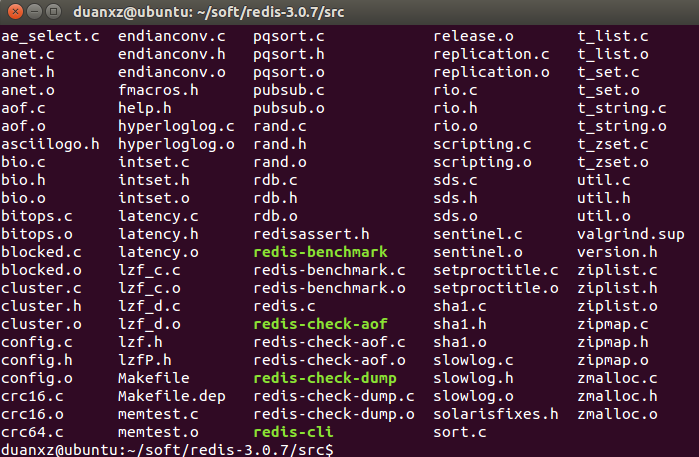Click the ae_select.c file name
This screenshot has width=699, height=457.
pyautogui.click(x=50, y=37)
